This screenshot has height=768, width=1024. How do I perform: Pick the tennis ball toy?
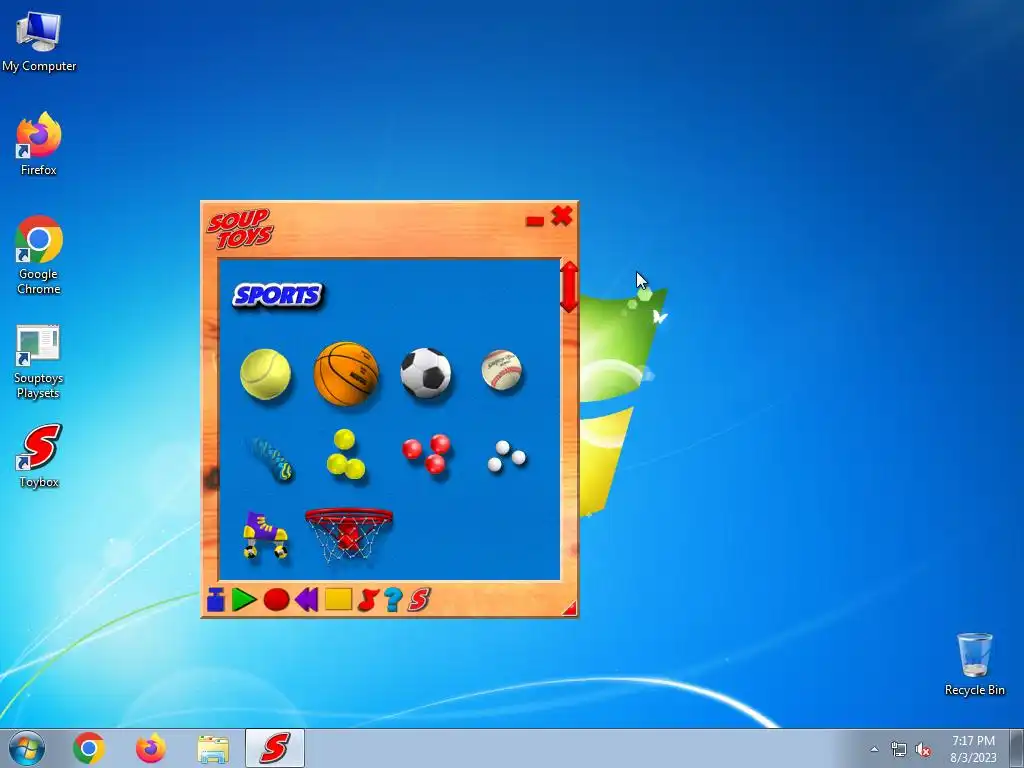coord(265,374)
